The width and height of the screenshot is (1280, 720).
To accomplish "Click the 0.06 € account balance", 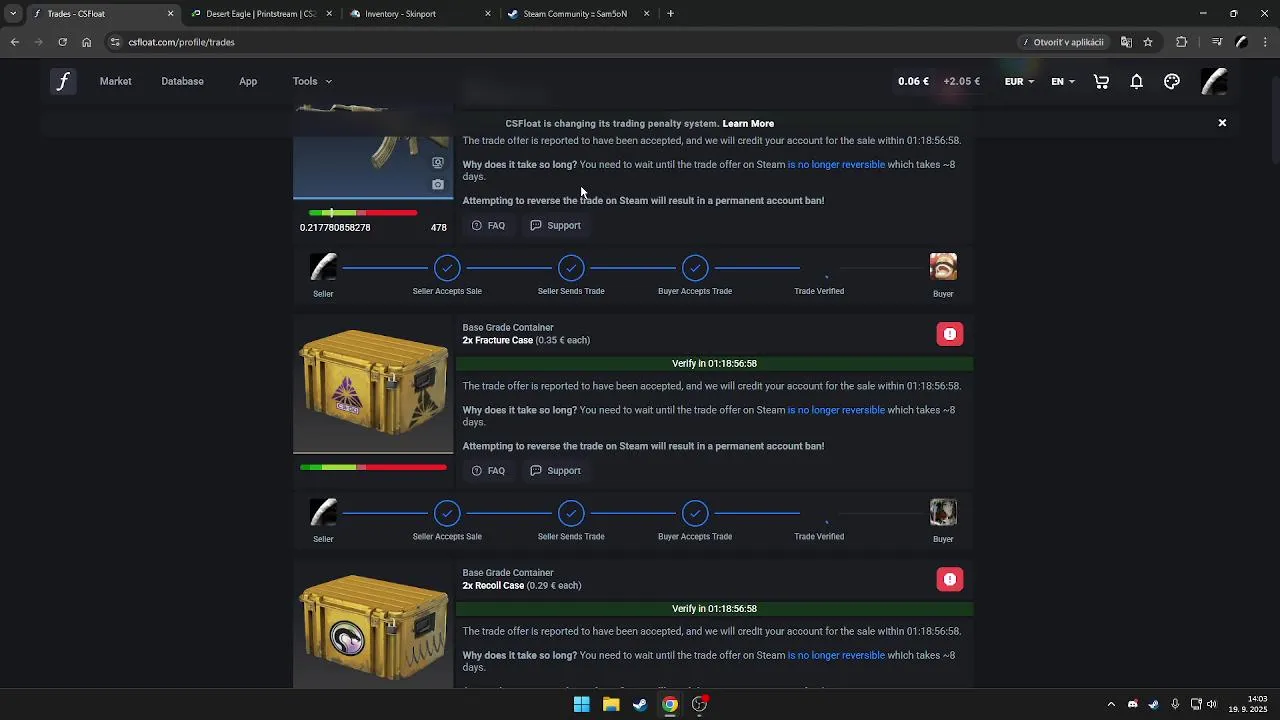I will coord(913,82).
